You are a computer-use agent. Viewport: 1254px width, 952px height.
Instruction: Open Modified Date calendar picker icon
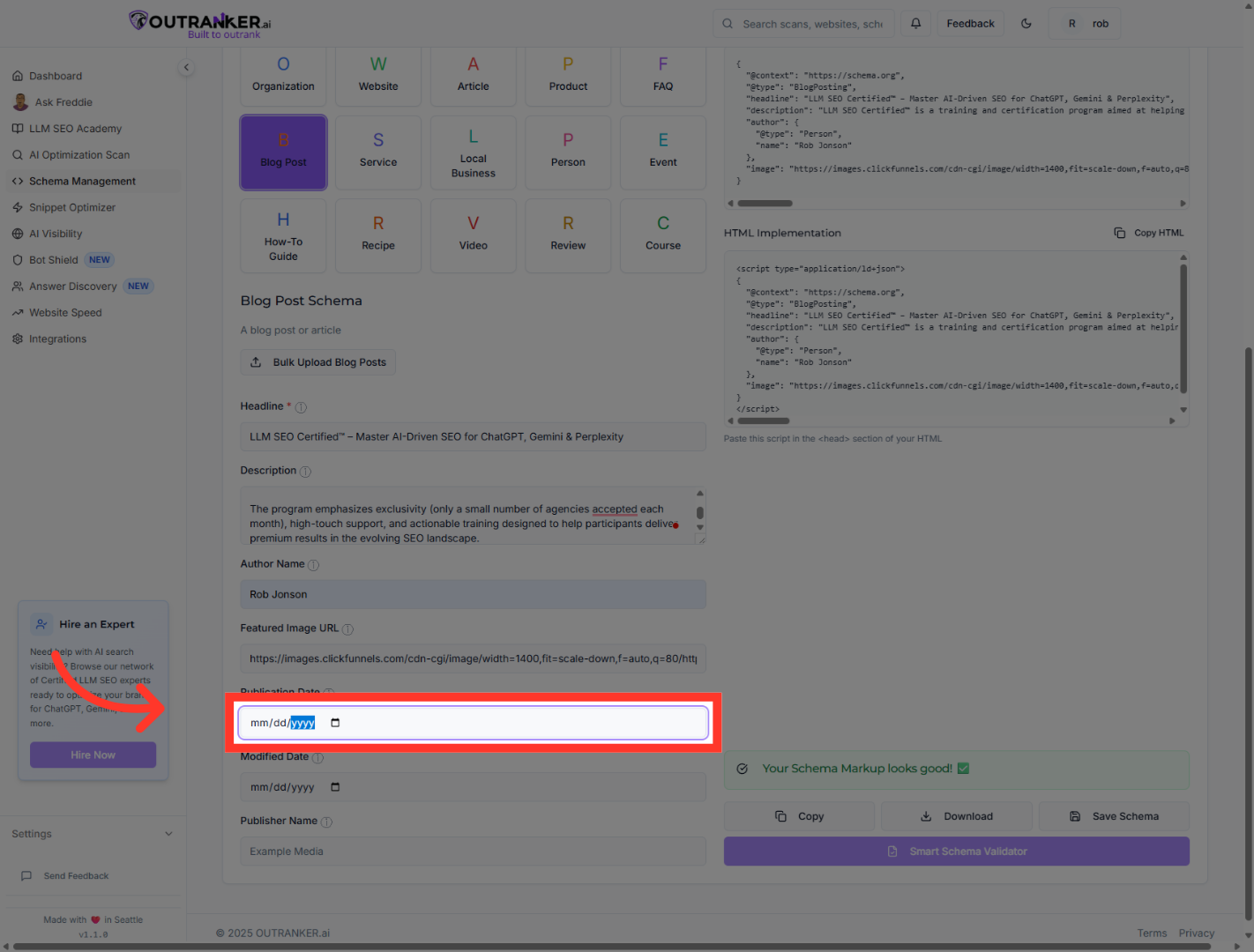point(335,787)
